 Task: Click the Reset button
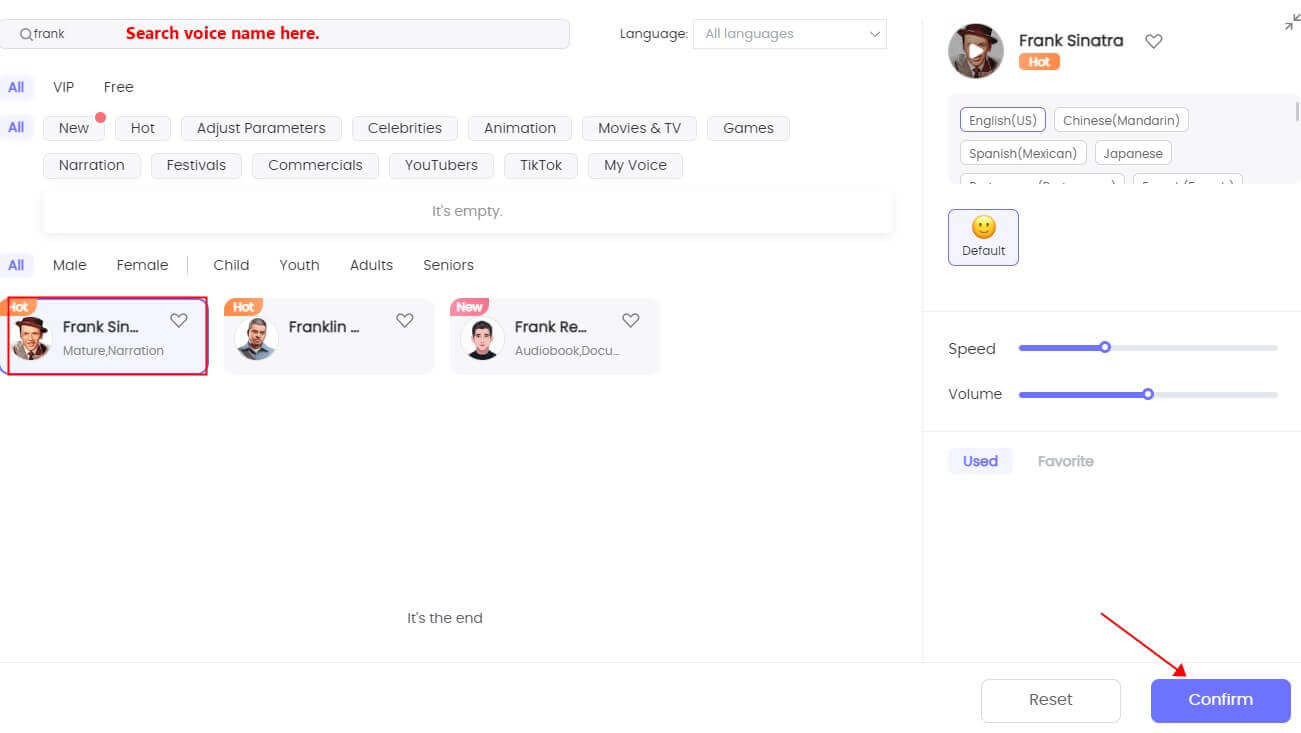[1051, 700]
